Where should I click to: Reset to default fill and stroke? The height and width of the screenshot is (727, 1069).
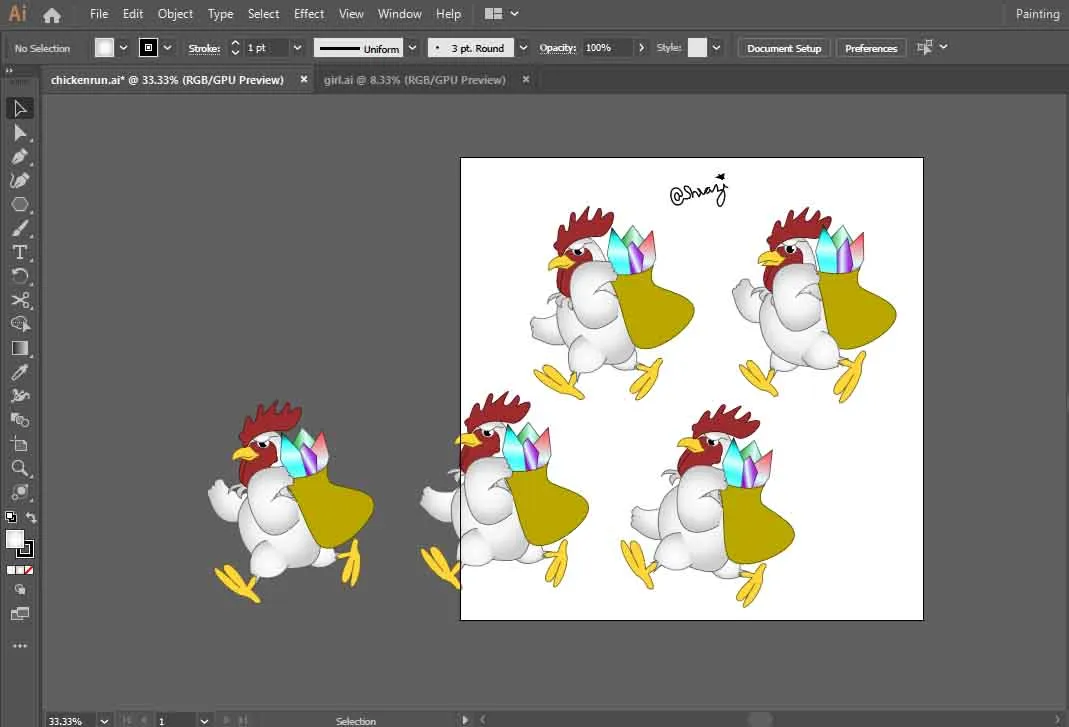[x=11, y=517]
